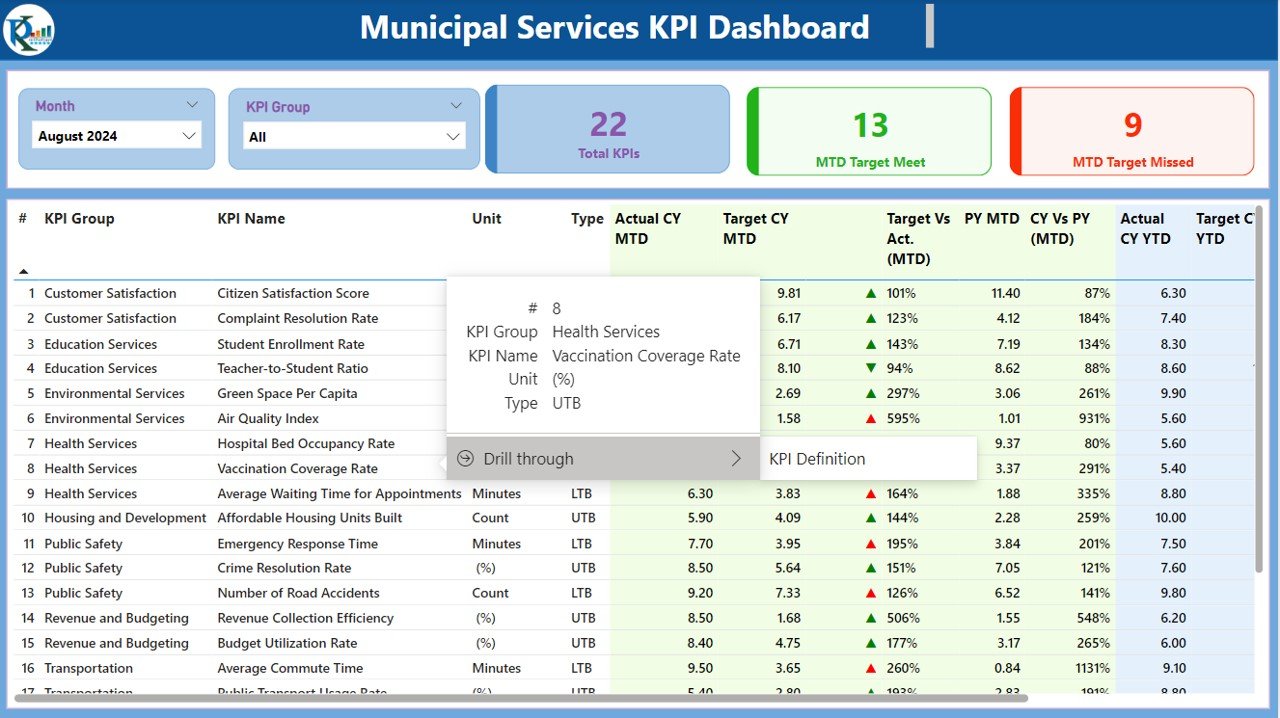Click green up arrow for Citizen Satisfaction Score

pos(871,293)
